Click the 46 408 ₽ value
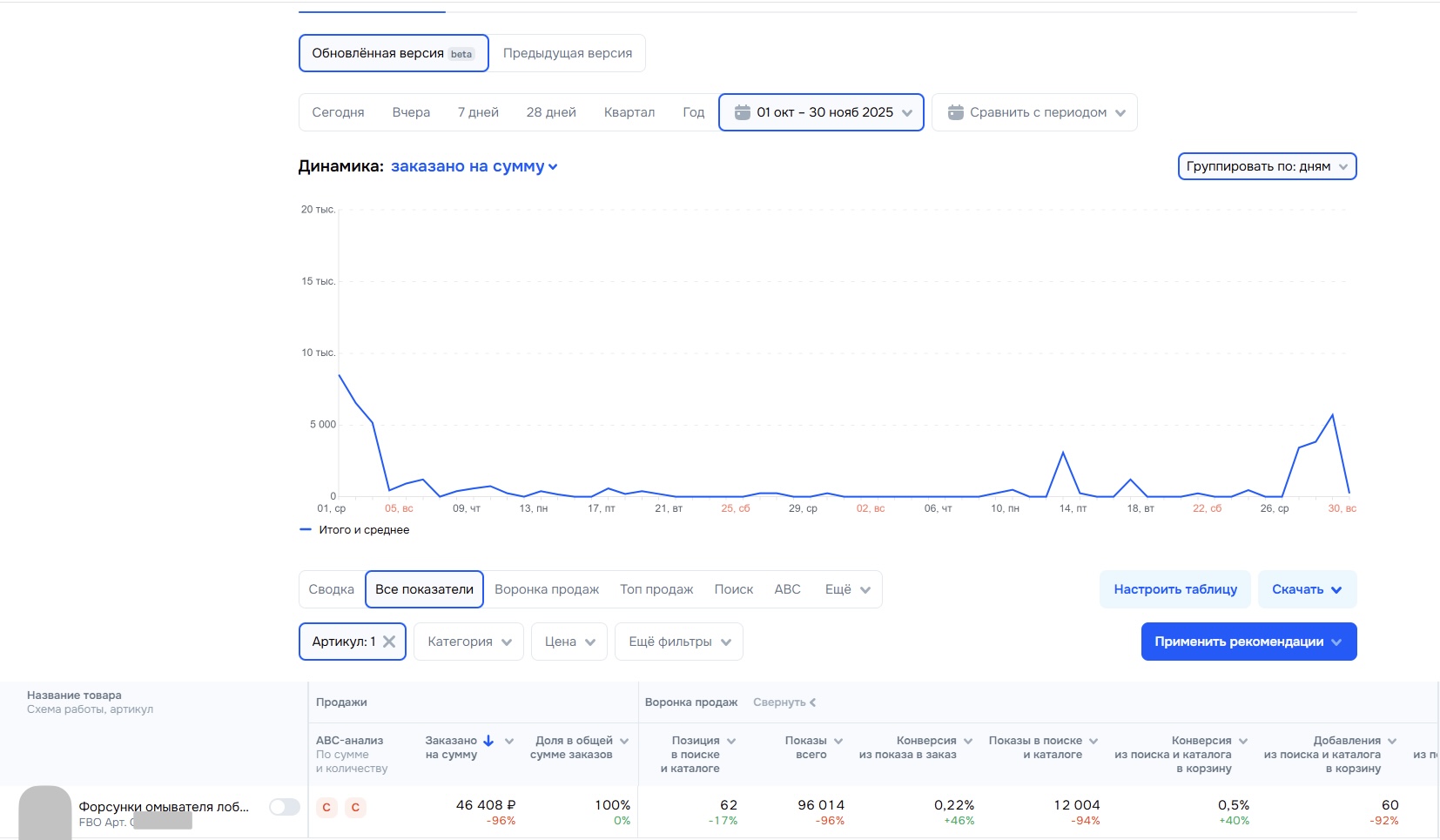 click(x=486, y=805)
